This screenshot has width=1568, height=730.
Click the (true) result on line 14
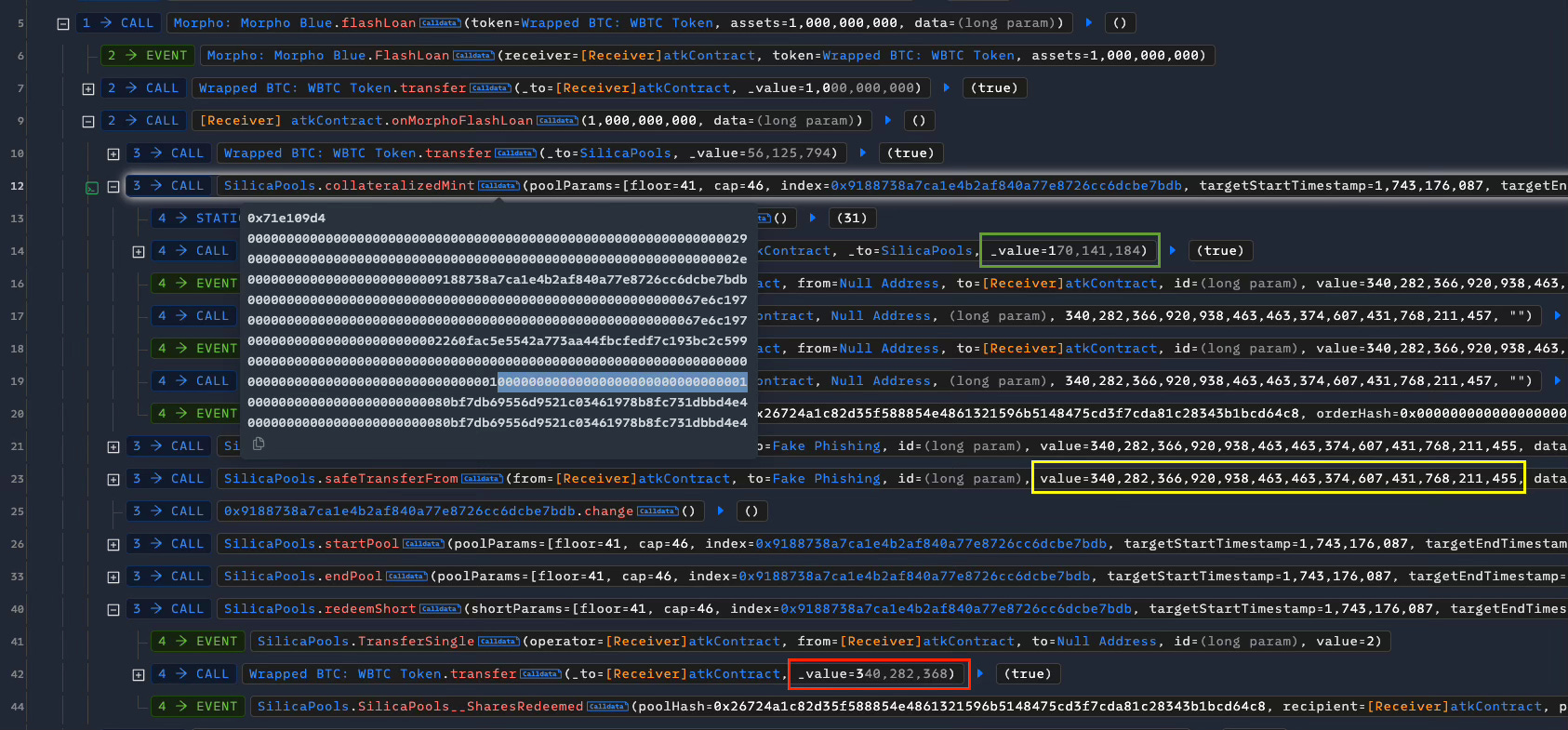[1221, 251]
